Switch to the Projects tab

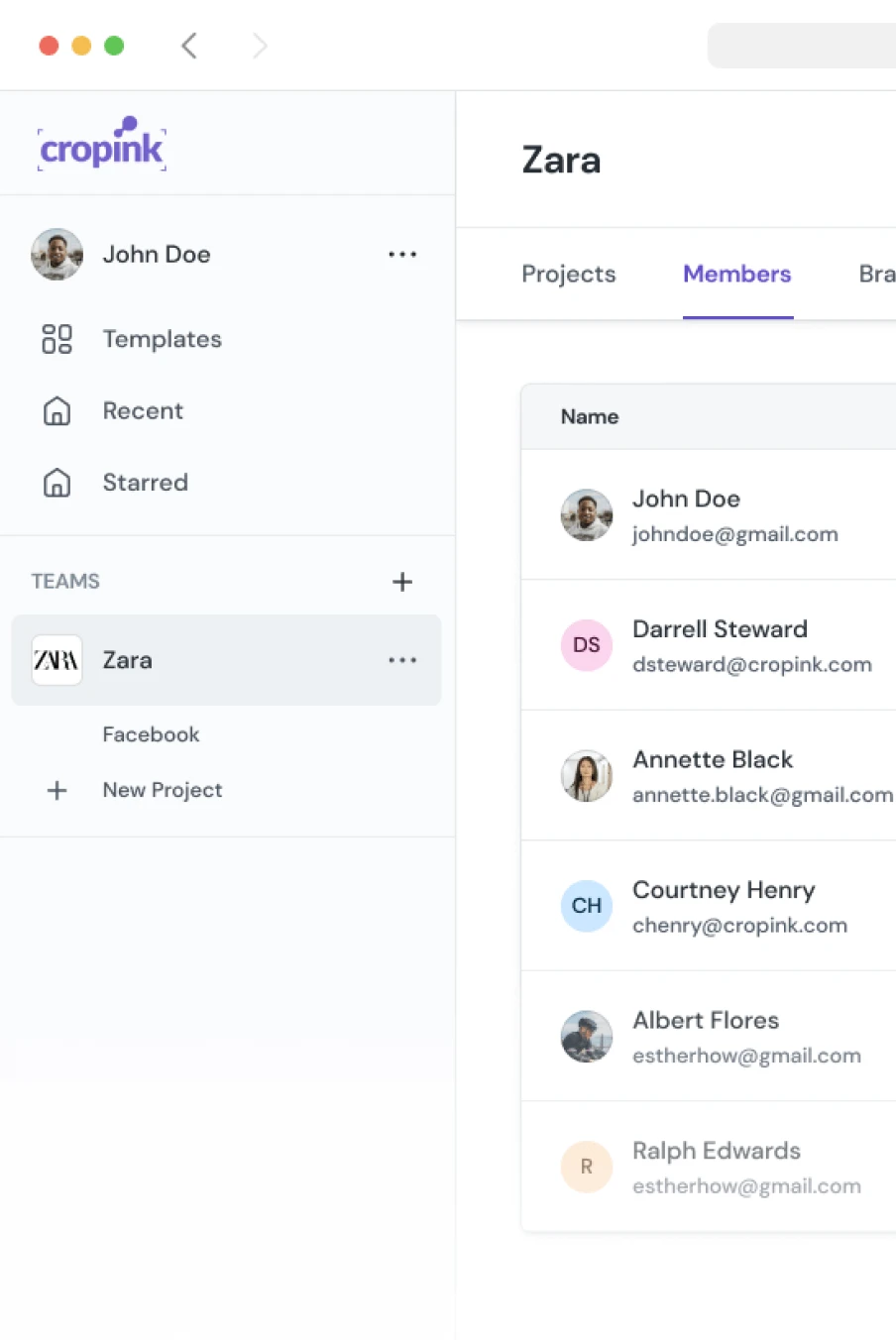point(568,274)
